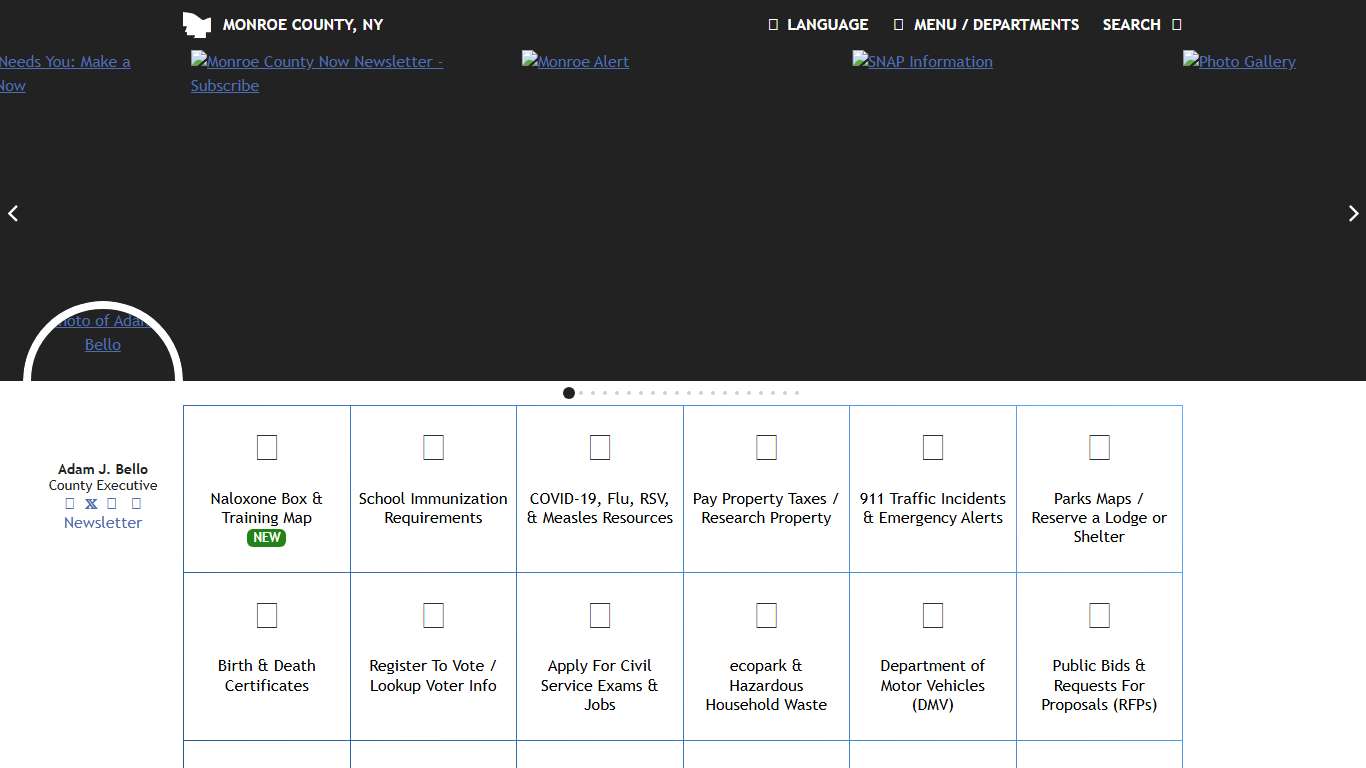This screenshot has height=768, width=1366.
Task: Click the Monroe County logo icon
Action: click(197, 25)
